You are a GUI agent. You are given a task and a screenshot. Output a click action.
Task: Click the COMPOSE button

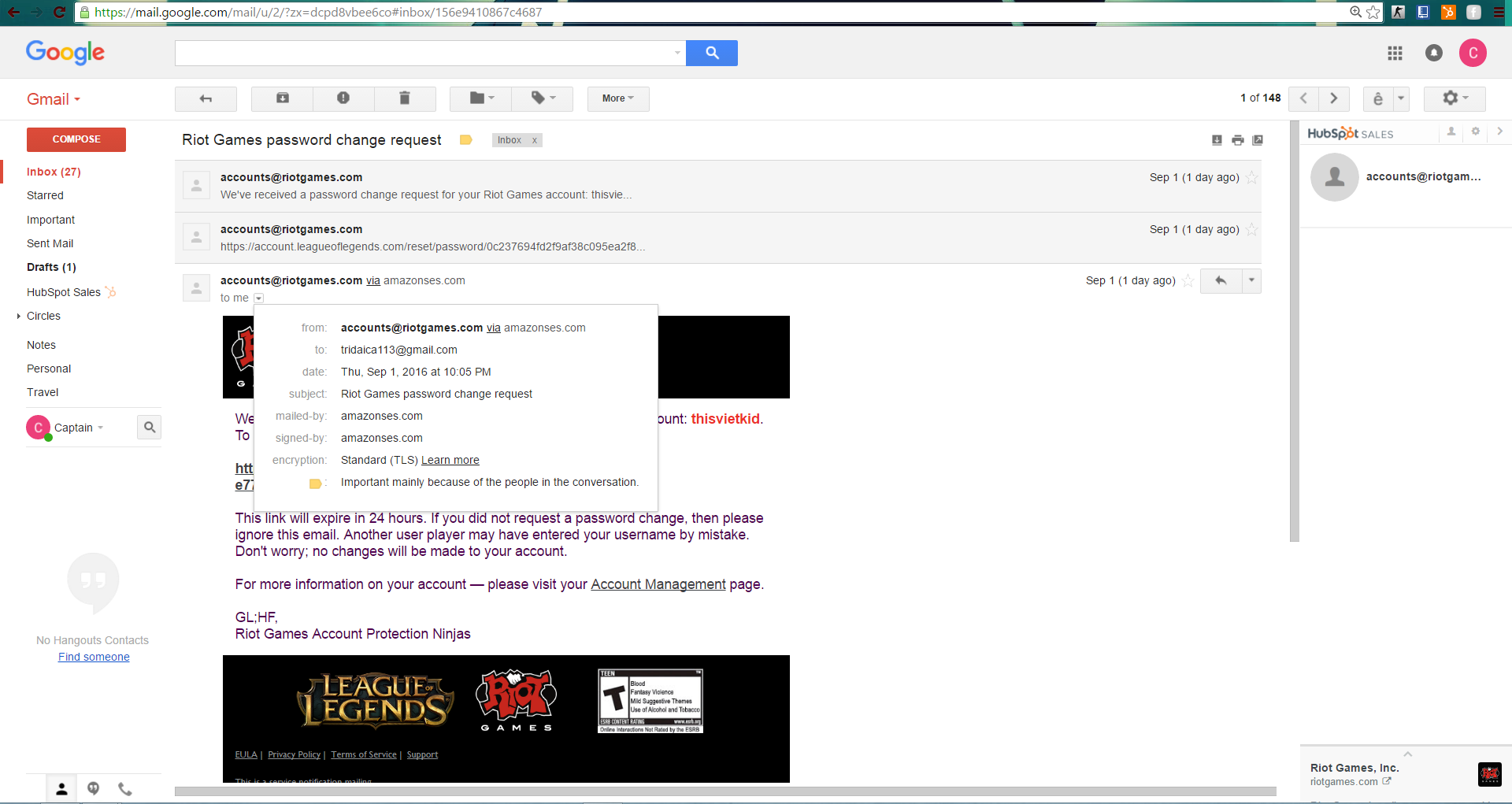click(x=76, y=139)
